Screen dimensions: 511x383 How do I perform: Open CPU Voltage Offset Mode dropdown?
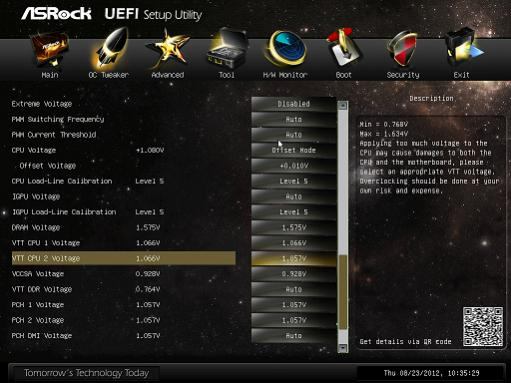tap(294, 150)
